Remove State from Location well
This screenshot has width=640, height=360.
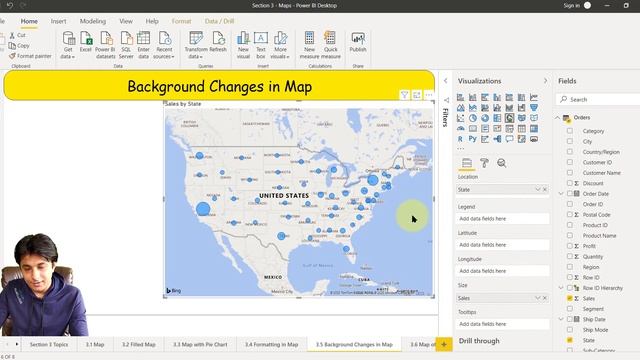(x=545, y=189)
